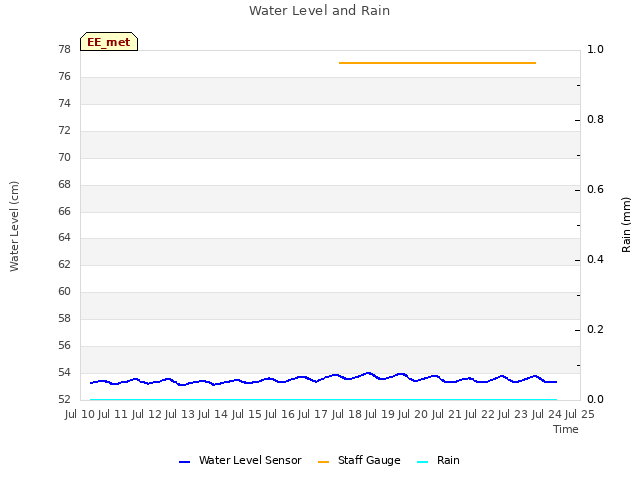
Task: Click the 58 y-axis tick label
Action: point(64,318)
